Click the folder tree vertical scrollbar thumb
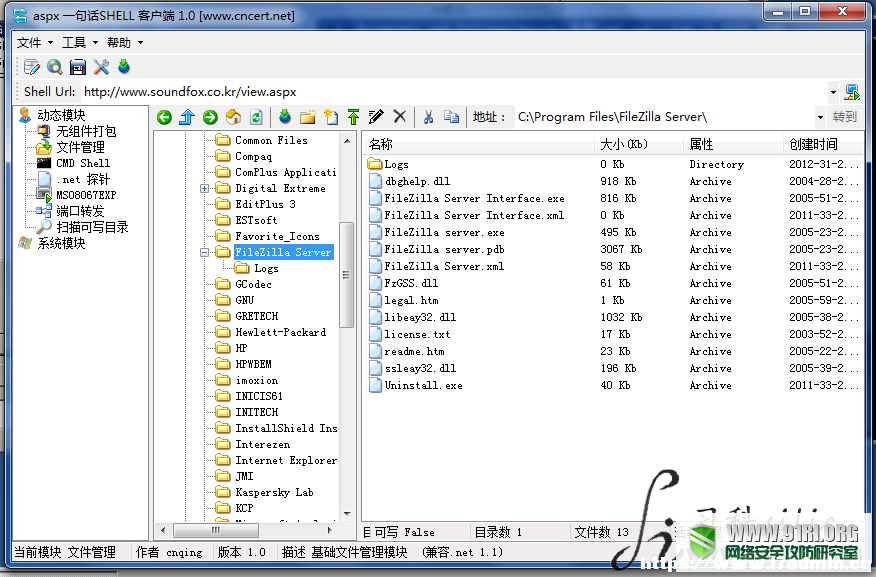Image resolution: width=876 pixels, height=577 pixels. pos(346,275)
